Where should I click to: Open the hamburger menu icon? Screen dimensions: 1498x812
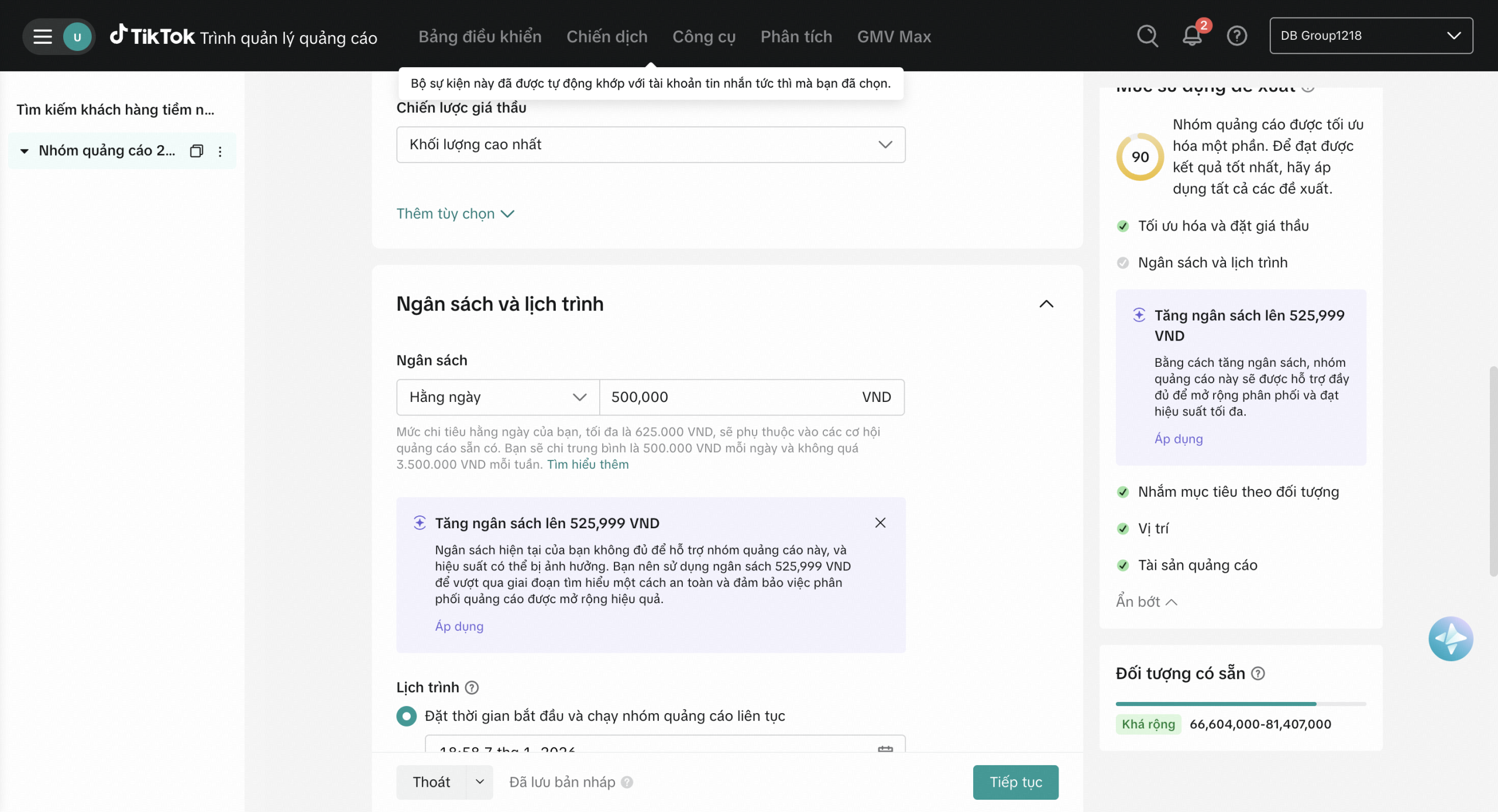coord(42,36)
